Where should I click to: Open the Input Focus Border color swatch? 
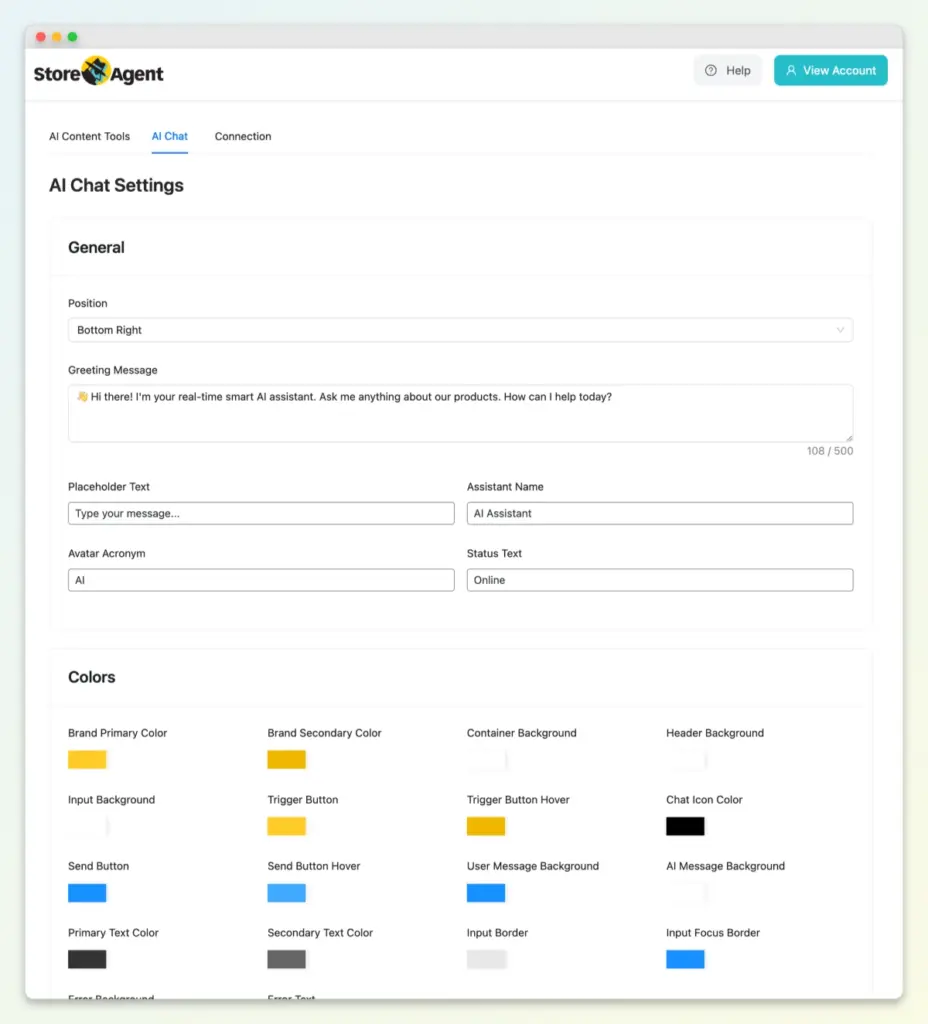click(686, 959)
